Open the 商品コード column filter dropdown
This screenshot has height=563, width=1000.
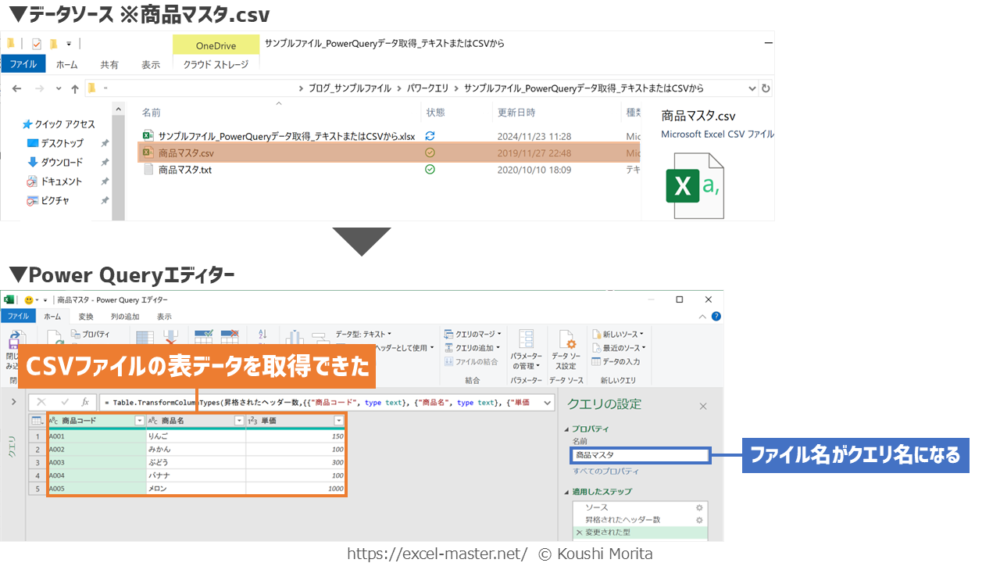[139, 421]
